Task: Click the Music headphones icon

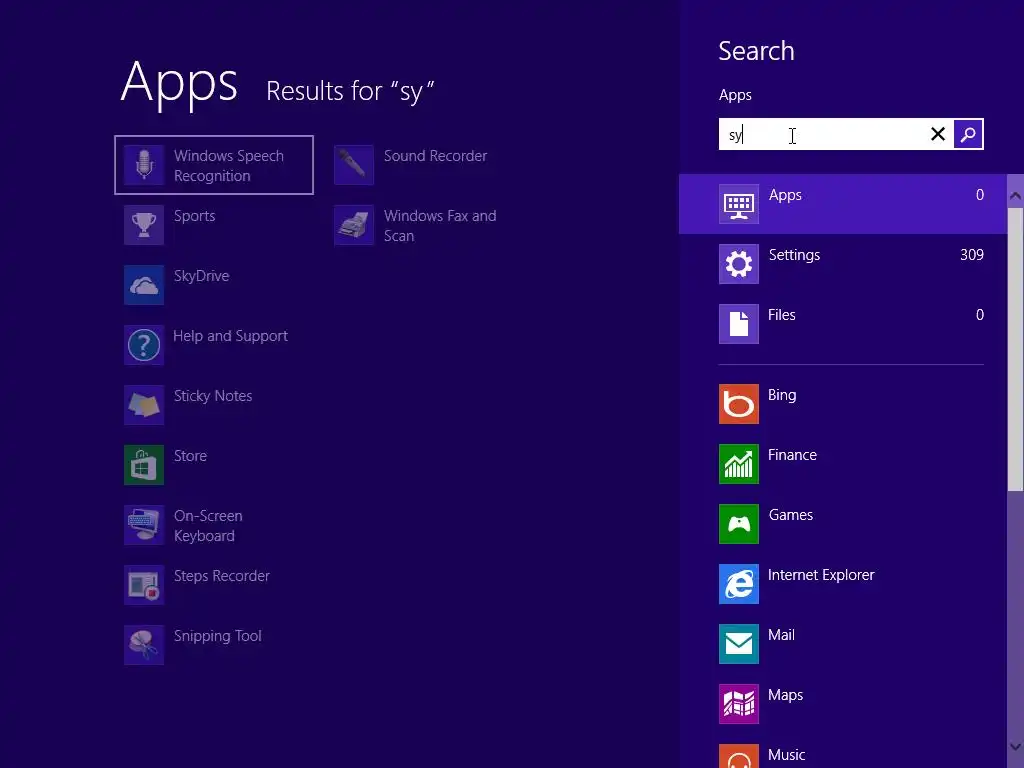Action: (x=739, y=756)
